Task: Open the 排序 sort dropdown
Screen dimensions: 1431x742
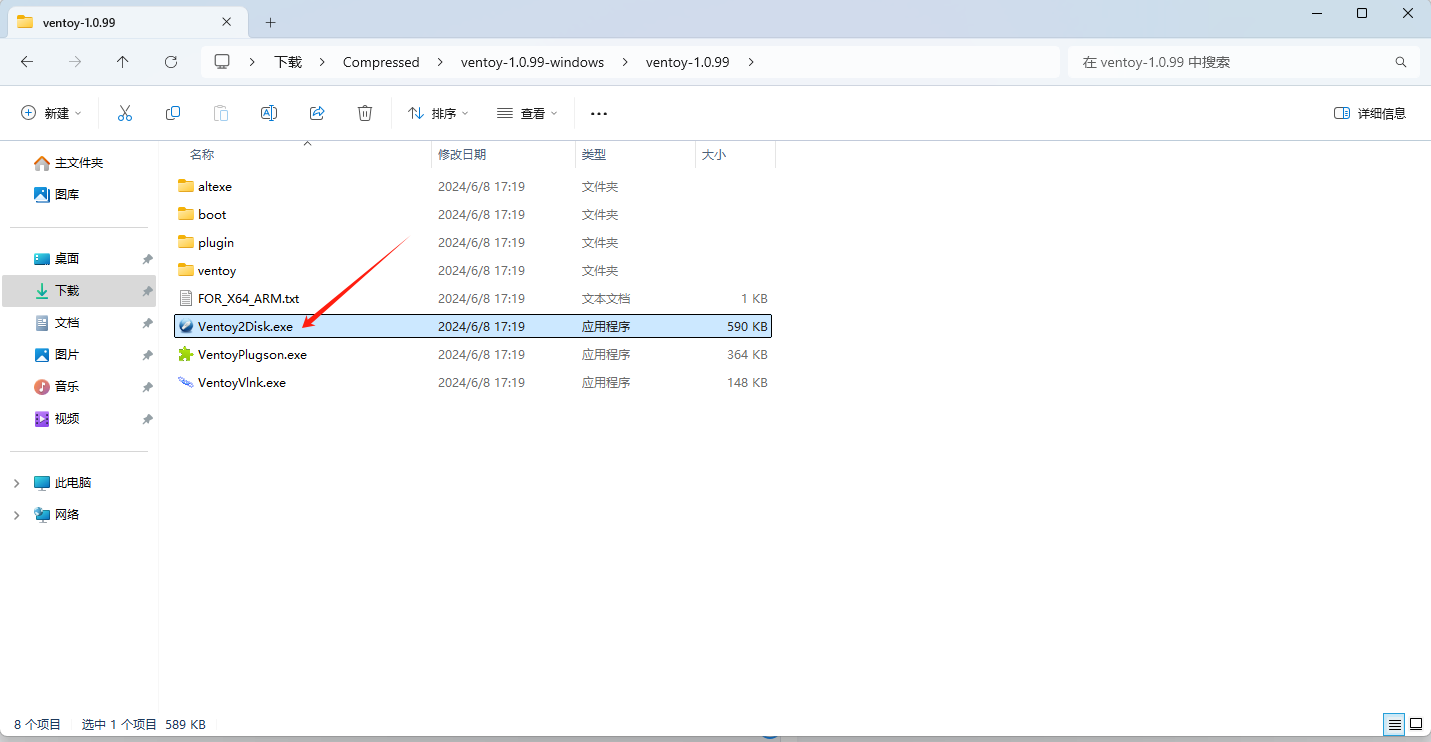Action: pos(438,113)
